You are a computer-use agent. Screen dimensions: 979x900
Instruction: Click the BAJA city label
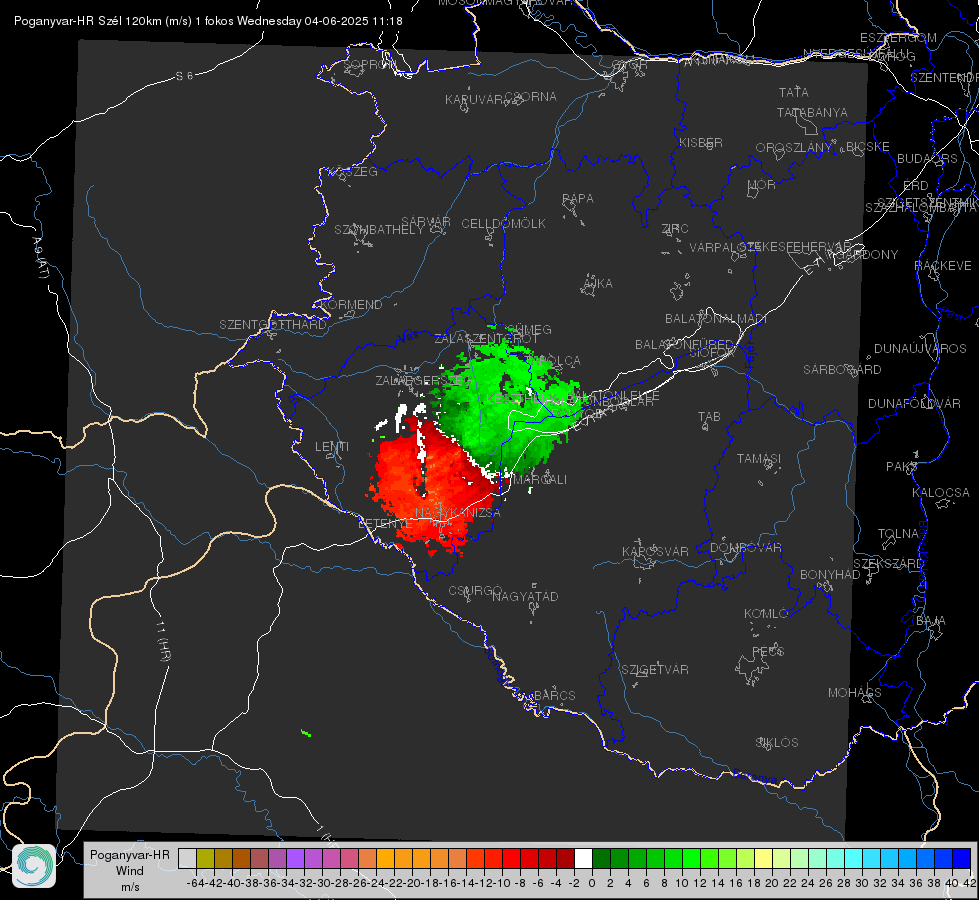point(931,621)
